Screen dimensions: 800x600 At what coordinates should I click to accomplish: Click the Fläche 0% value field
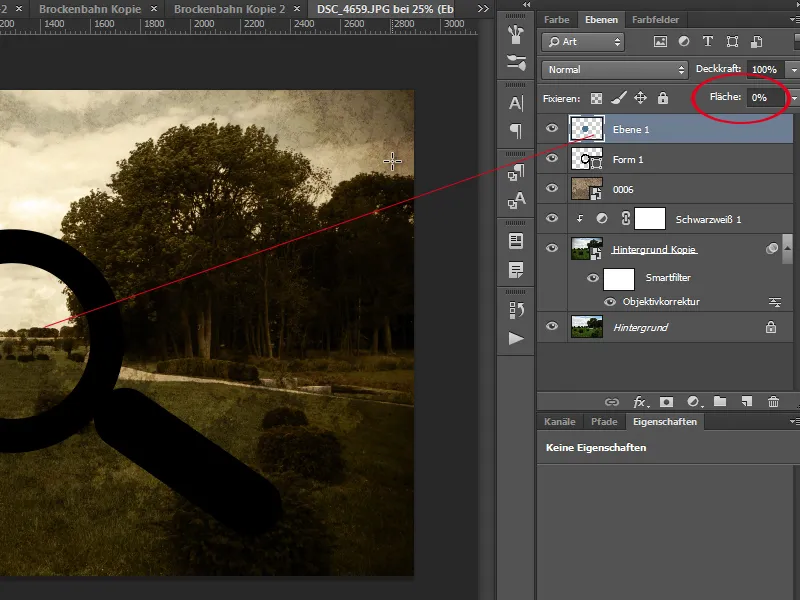tap(766, 98)
